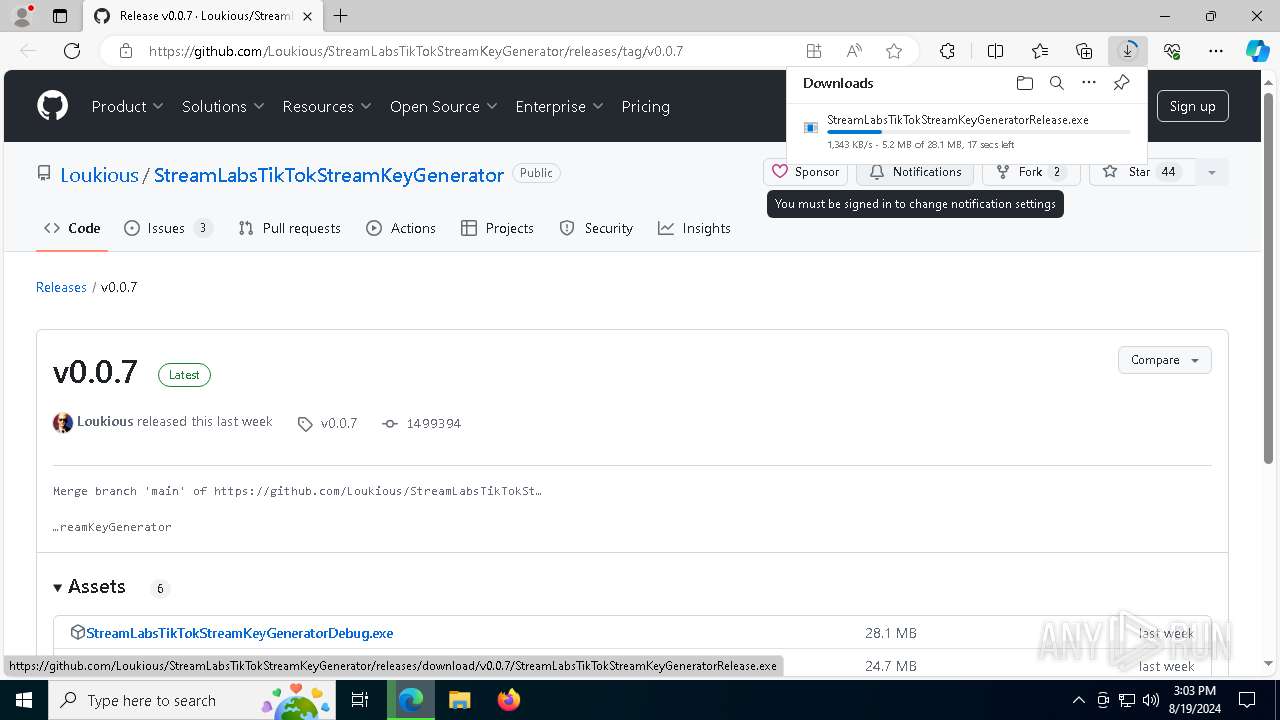Image resolution: width=1280 pixels, height=720 pixels.
Task: Open Task View on taskbar
Action: [361, 700]
